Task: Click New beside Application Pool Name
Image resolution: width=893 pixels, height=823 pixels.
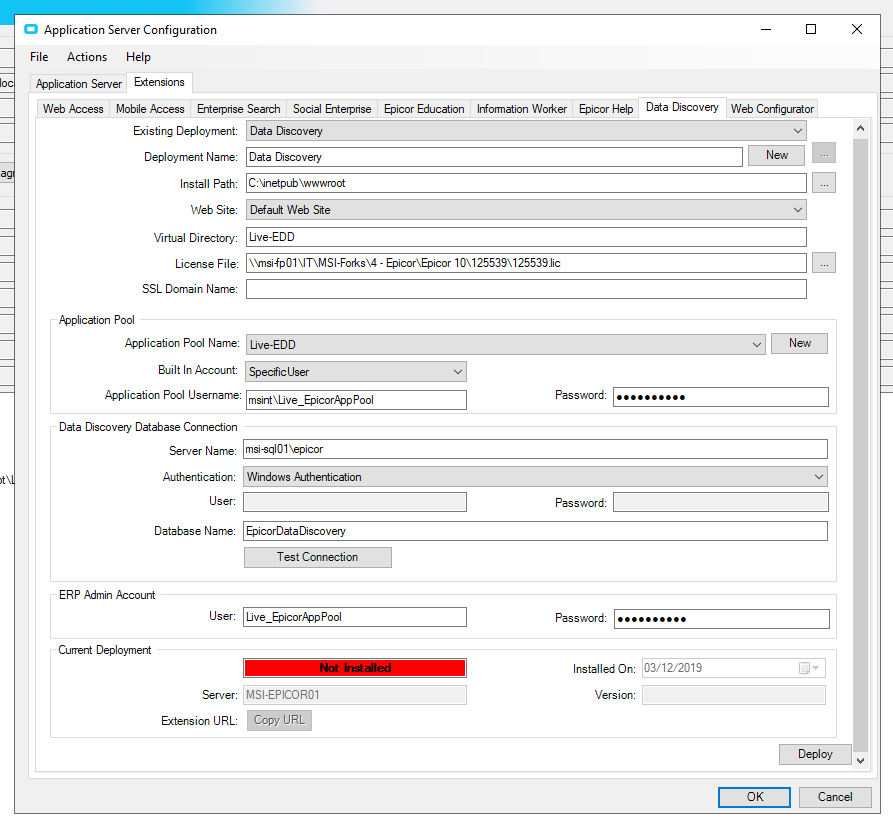Action: coord(800,343)
